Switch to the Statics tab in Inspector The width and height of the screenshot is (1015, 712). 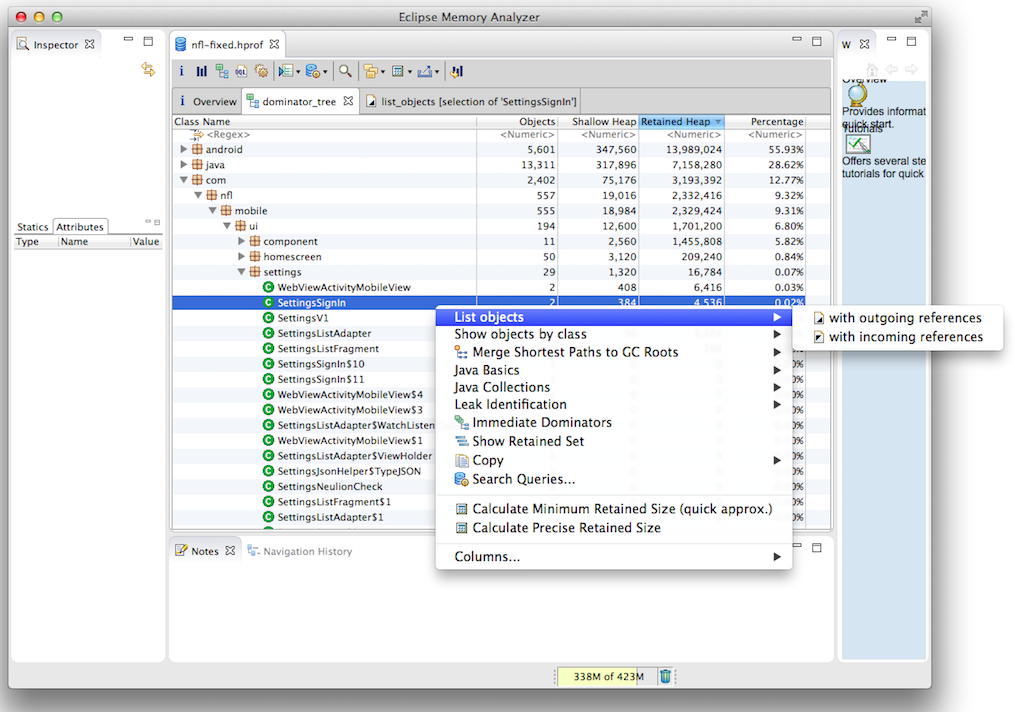32,227
